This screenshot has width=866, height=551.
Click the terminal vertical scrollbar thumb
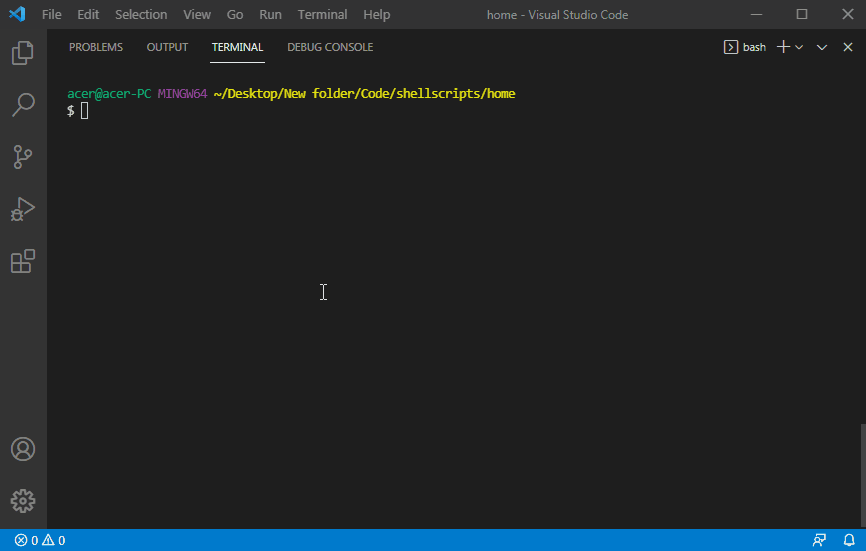[863, 475]
